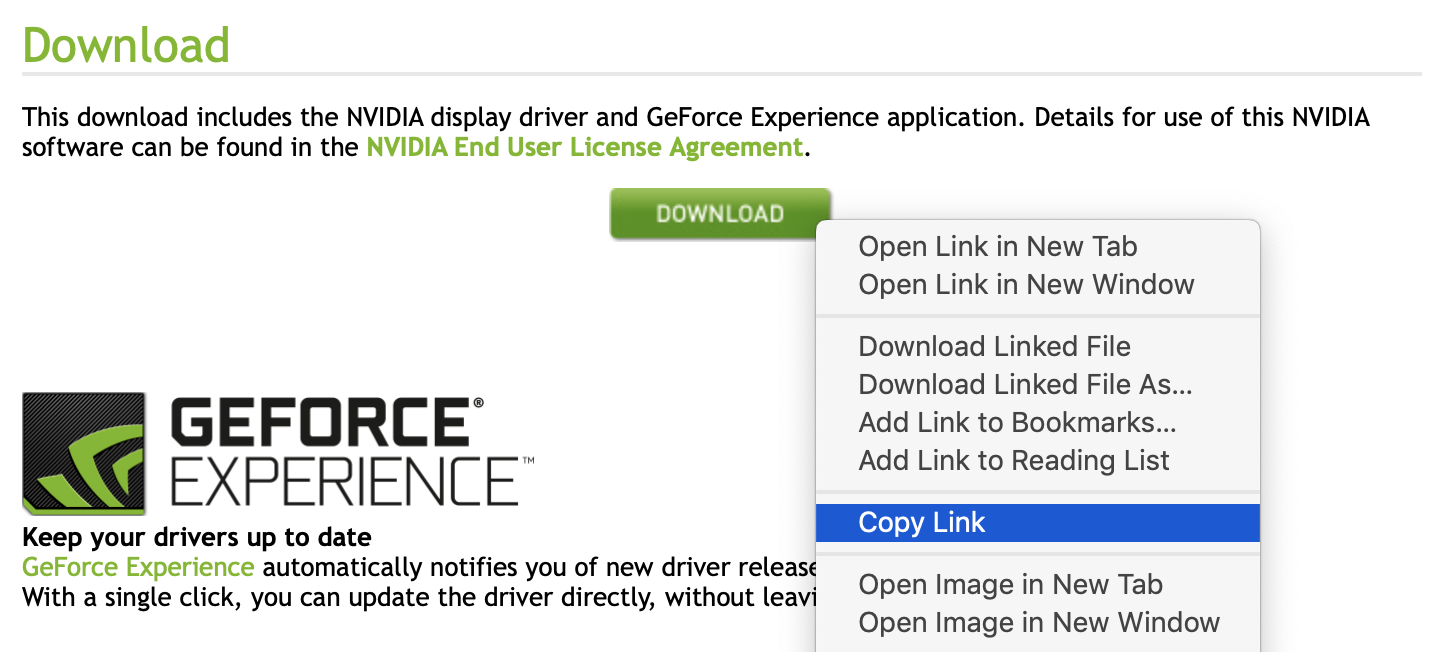
Task: Click the 'automatically notifies you' sentence
Action: click(x=540, y=568)
